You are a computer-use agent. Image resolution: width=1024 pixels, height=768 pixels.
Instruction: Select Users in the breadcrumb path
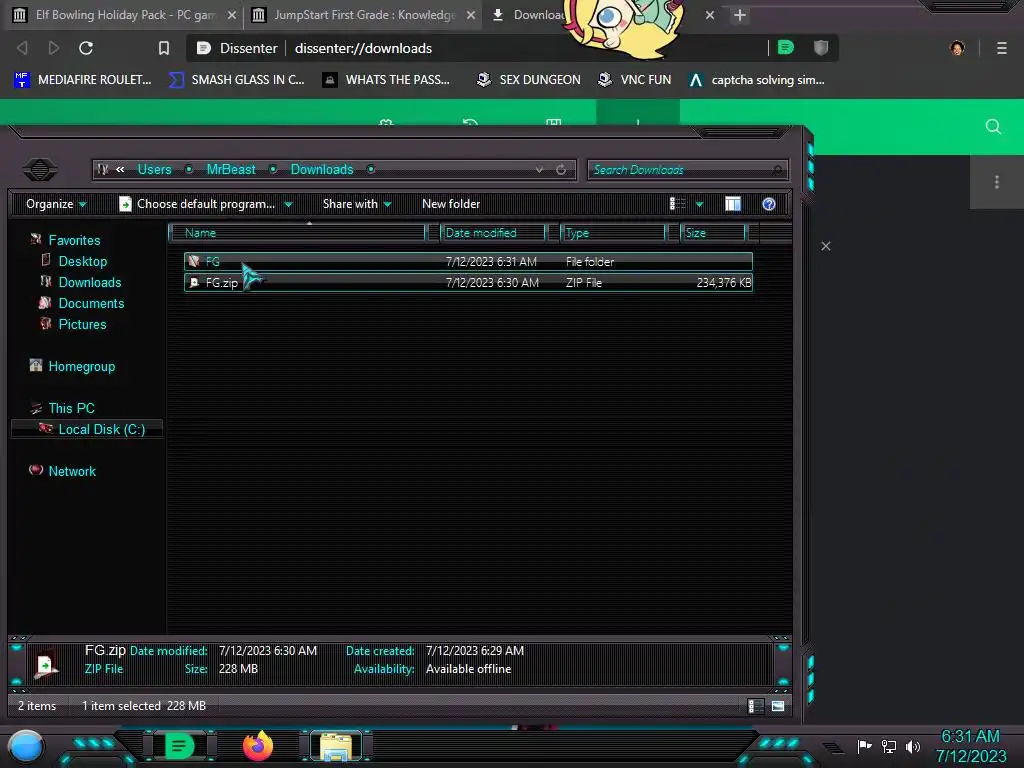point(154,169)
